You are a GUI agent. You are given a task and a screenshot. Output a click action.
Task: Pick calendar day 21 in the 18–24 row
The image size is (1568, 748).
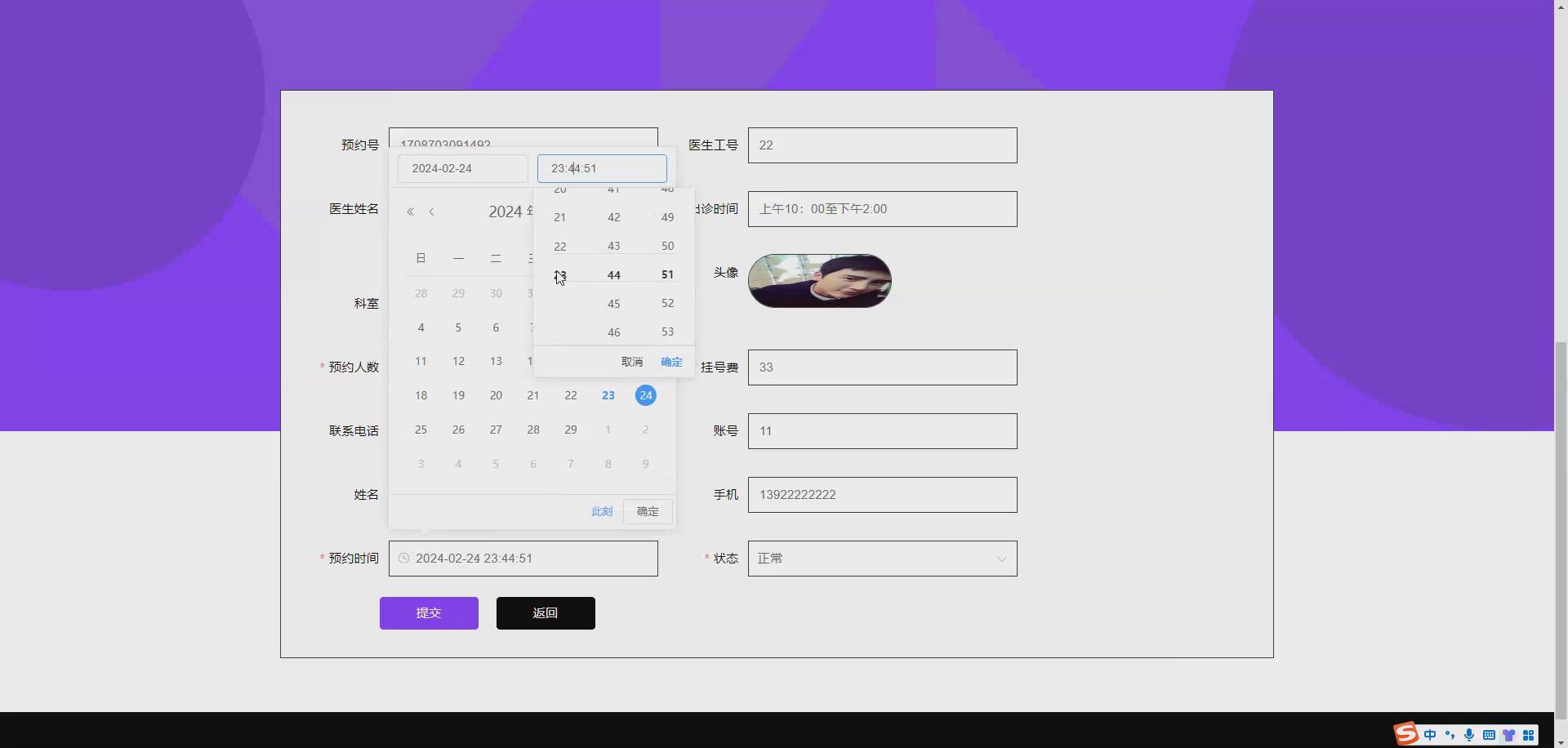(x=533, y=395)
